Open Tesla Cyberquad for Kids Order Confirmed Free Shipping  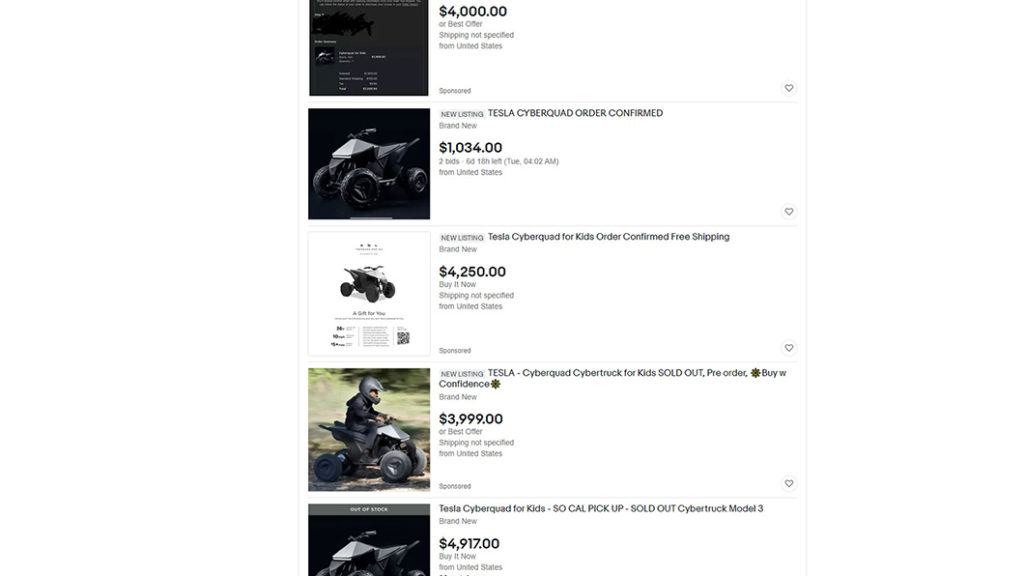(608, 237)
